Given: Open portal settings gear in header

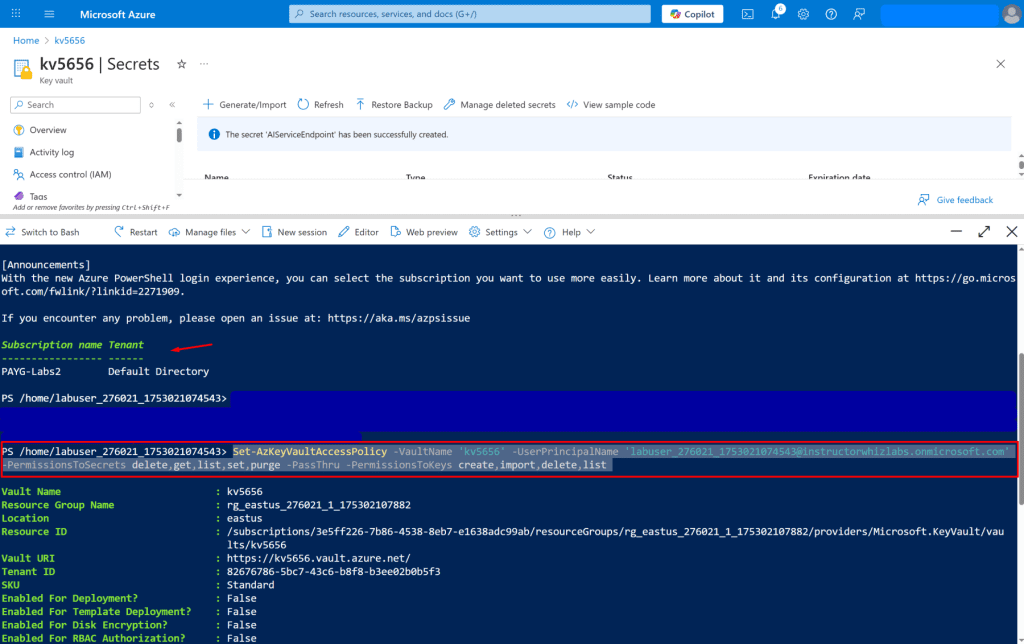Looking at the screenshot, I should pyautogui.click(x=804, y=14).
